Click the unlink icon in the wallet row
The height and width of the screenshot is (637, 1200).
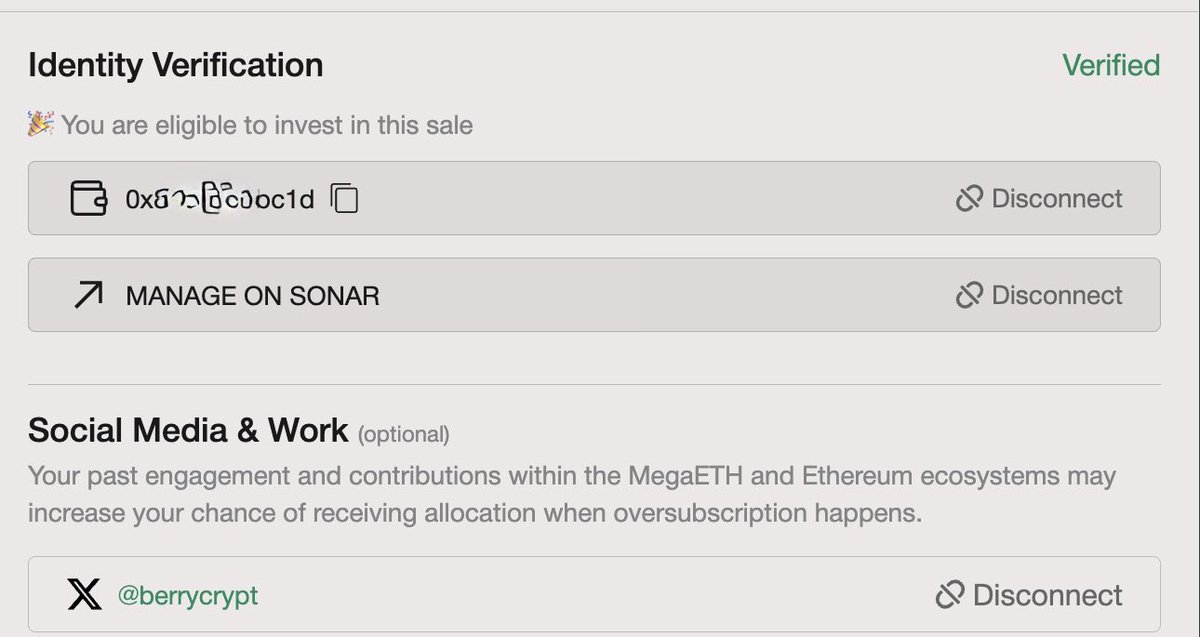pyautogui.click(x=968, y=198)
